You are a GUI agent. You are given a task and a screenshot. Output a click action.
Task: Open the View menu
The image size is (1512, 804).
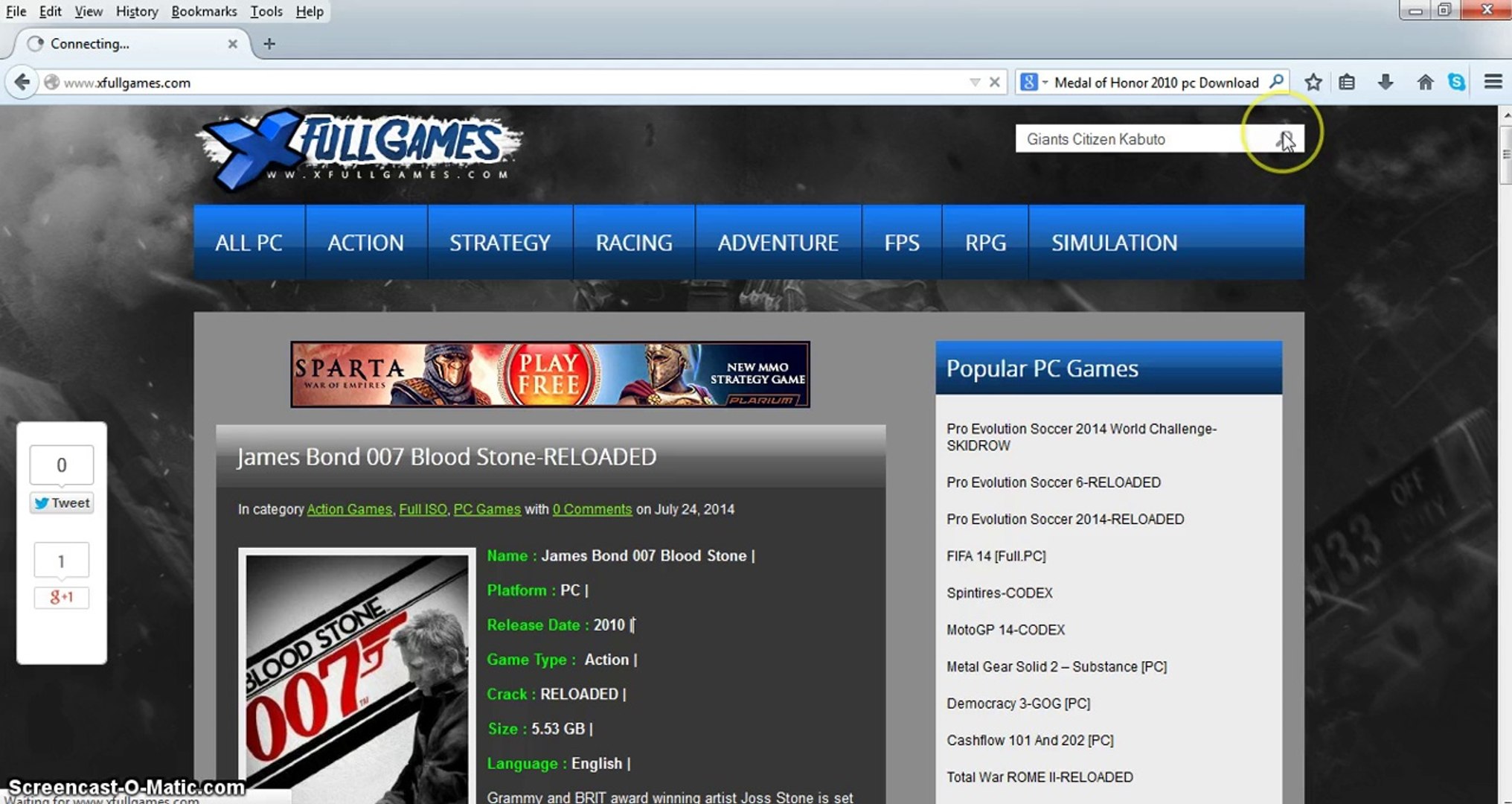pos(89,11)
